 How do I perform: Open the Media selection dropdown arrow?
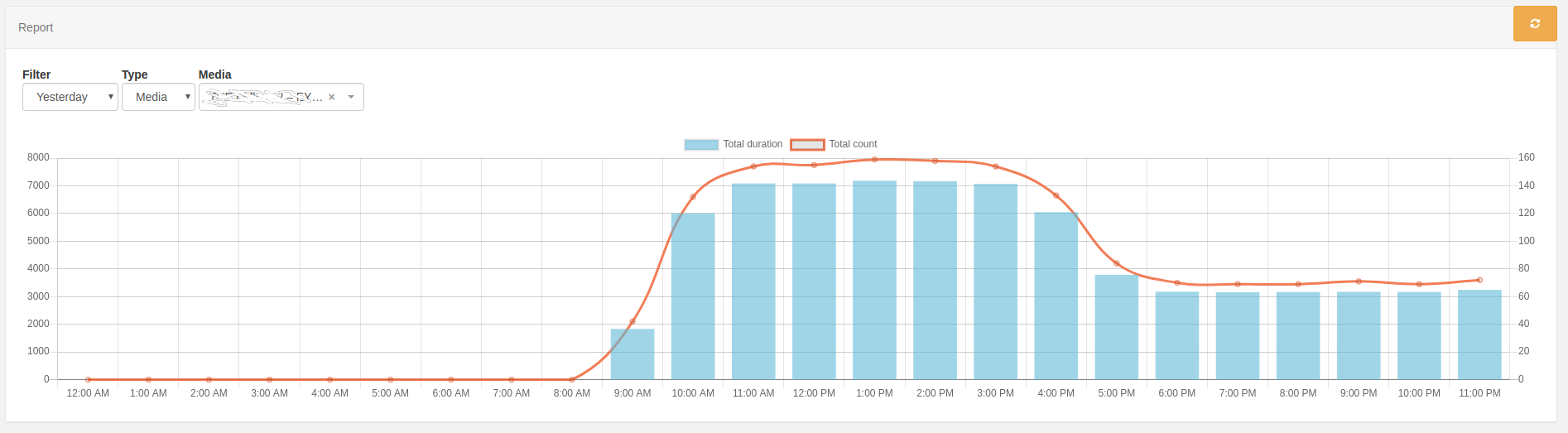point(351,97)
